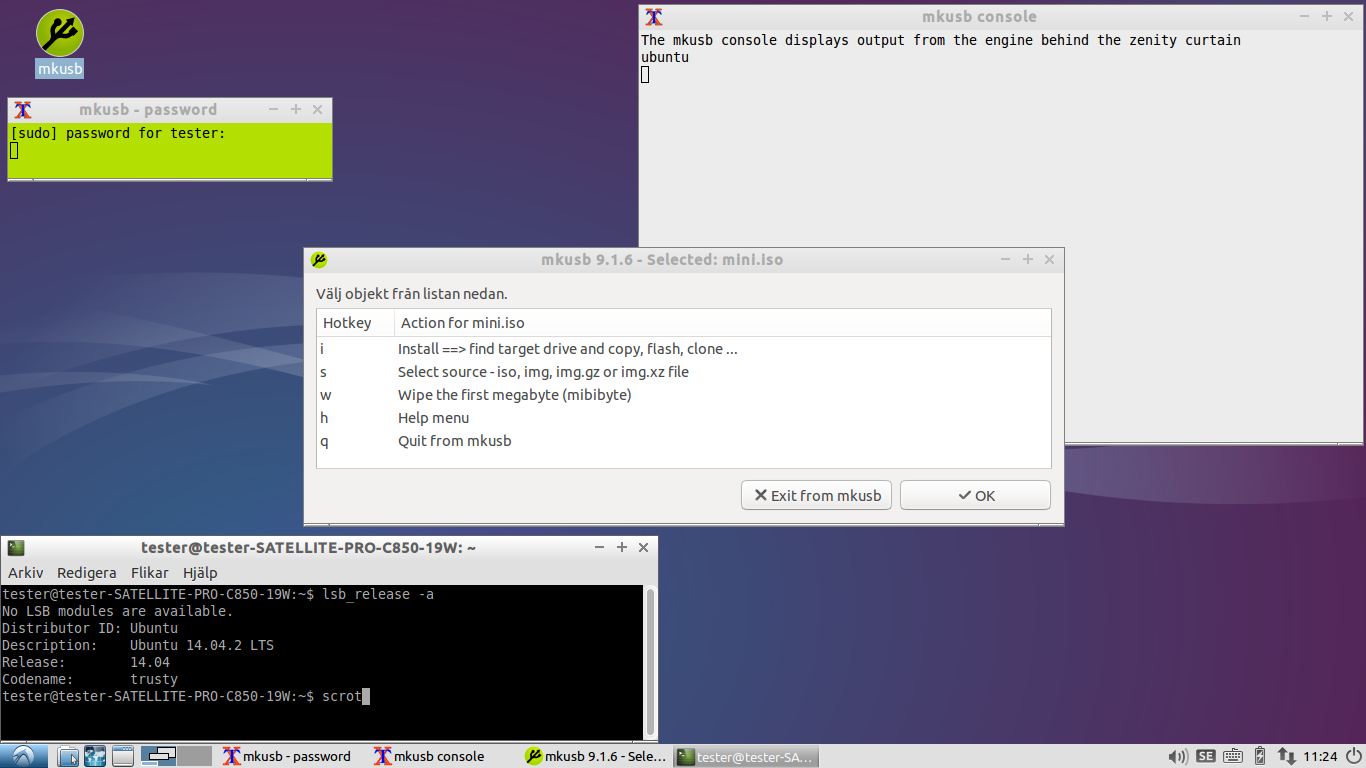Select the Help menu row
Image resolution: width=1366 pixels, height=768 pixels.
(433, 418)
